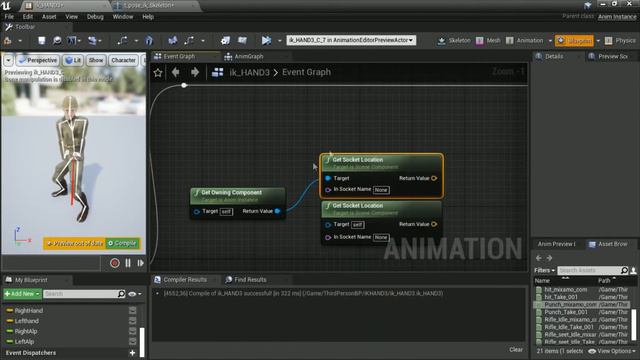This screenshot has width=640, height=360.
Task: Toggle the eye icon on Lefthand variable
Action: 133,321
